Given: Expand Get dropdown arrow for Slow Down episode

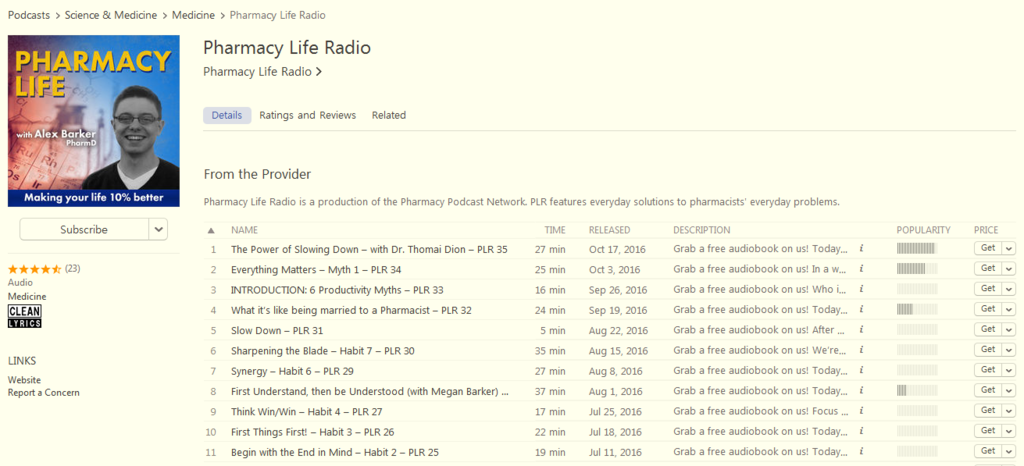Looking at the screenshot, I should pos(1008,330).
